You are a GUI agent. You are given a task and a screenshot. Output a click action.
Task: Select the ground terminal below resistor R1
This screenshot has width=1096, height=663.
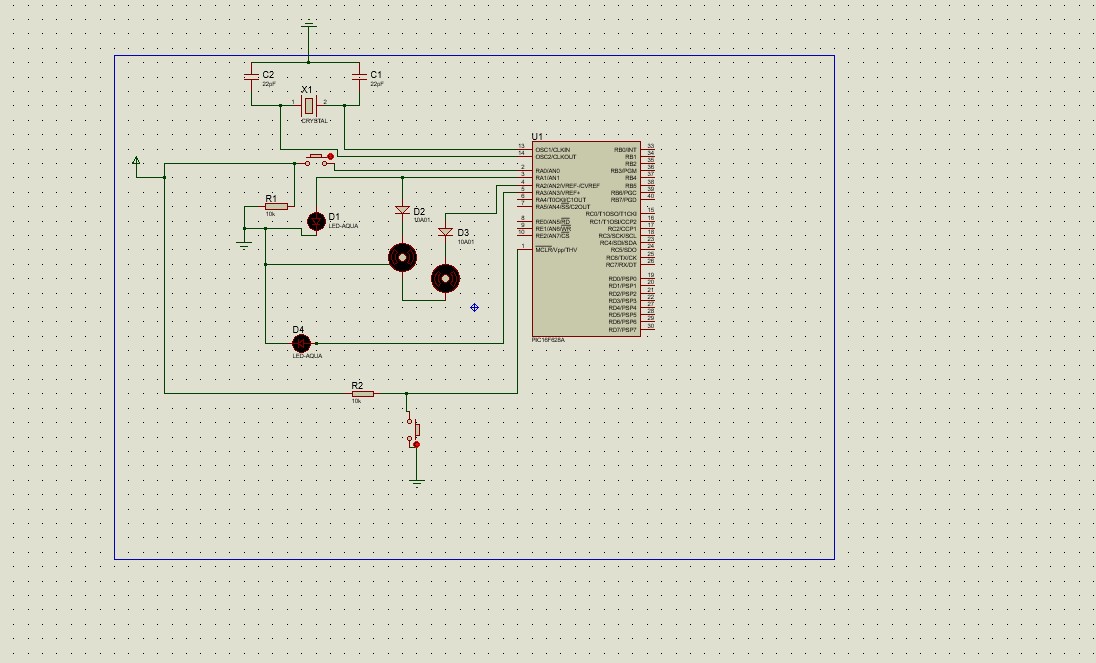click(x=244, y=246)
